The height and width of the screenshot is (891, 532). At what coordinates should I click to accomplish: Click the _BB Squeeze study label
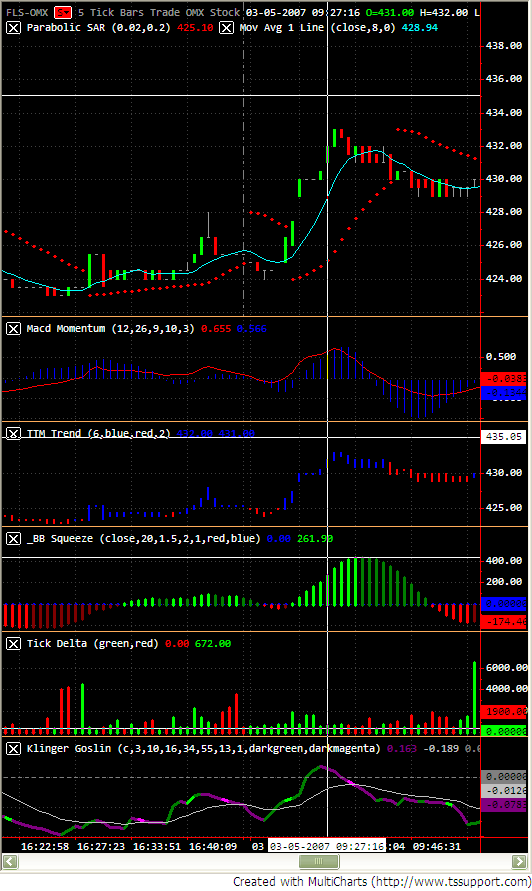[143, 538]
